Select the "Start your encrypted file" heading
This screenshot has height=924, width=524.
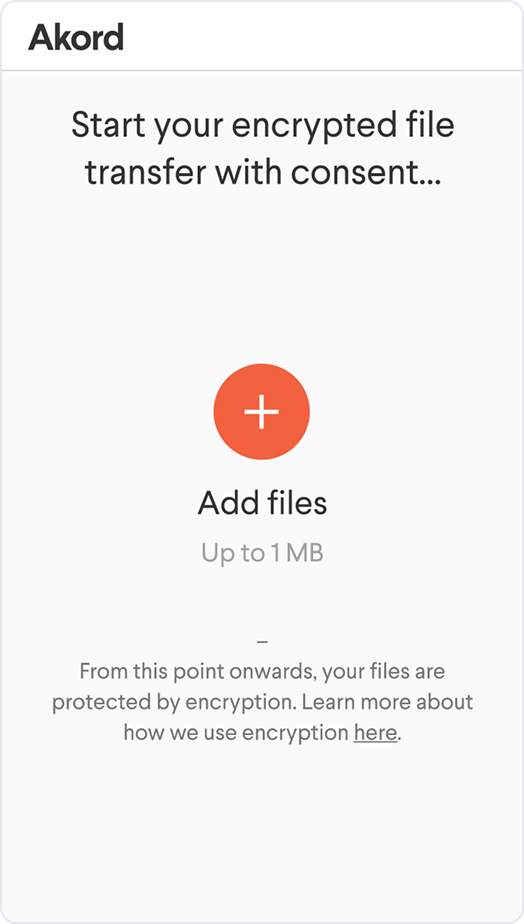[263, 127]
